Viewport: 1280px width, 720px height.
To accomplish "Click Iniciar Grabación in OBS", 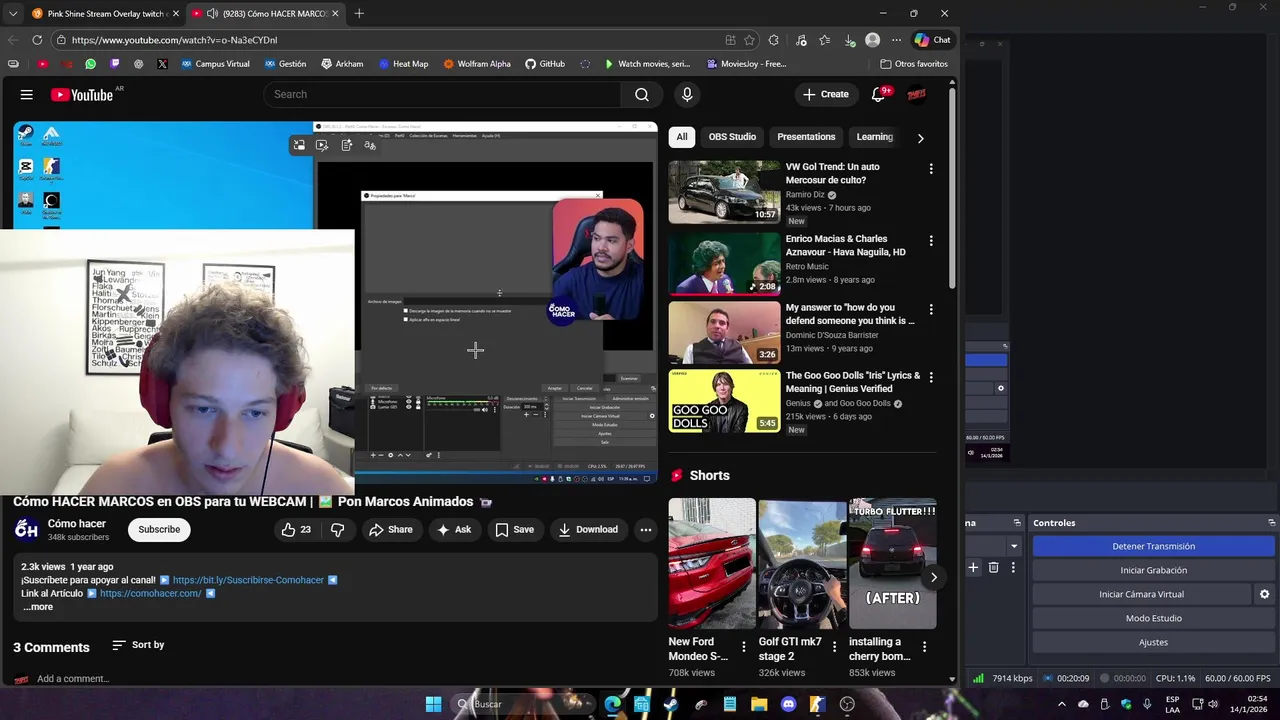I will click(x=1153, y=570).
